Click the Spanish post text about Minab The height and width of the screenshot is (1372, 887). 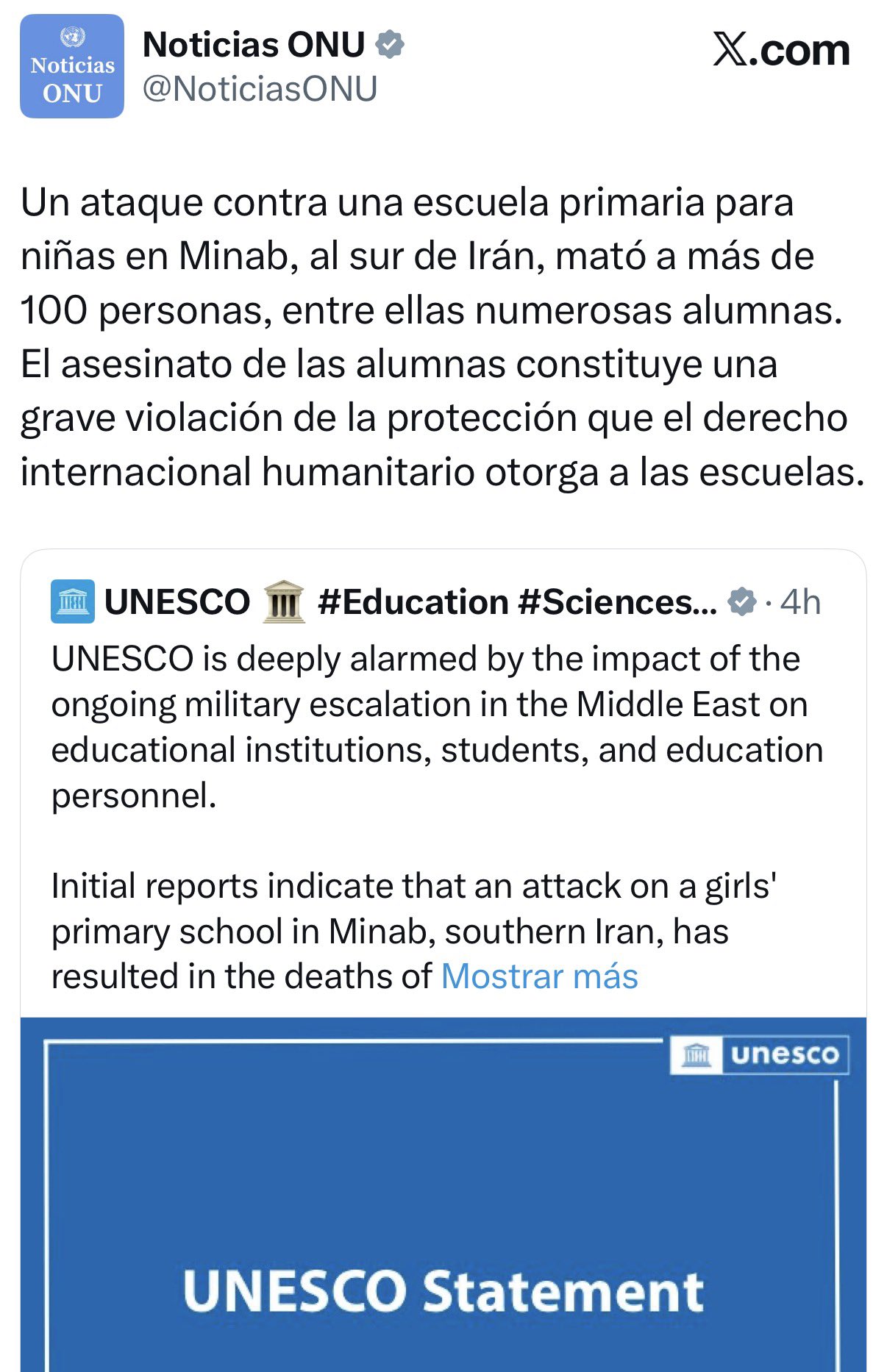click(441, 337)
